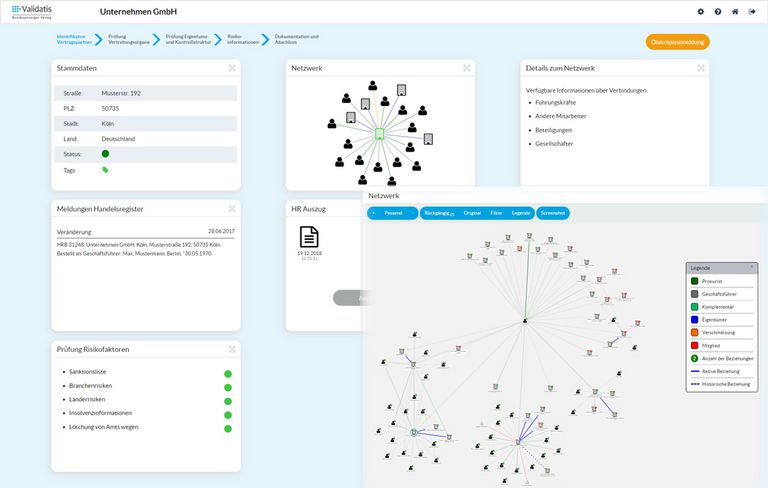Click the Insolvenzinformationen green status indicator
Screen dimensions: 768x488
coord(228,415)
